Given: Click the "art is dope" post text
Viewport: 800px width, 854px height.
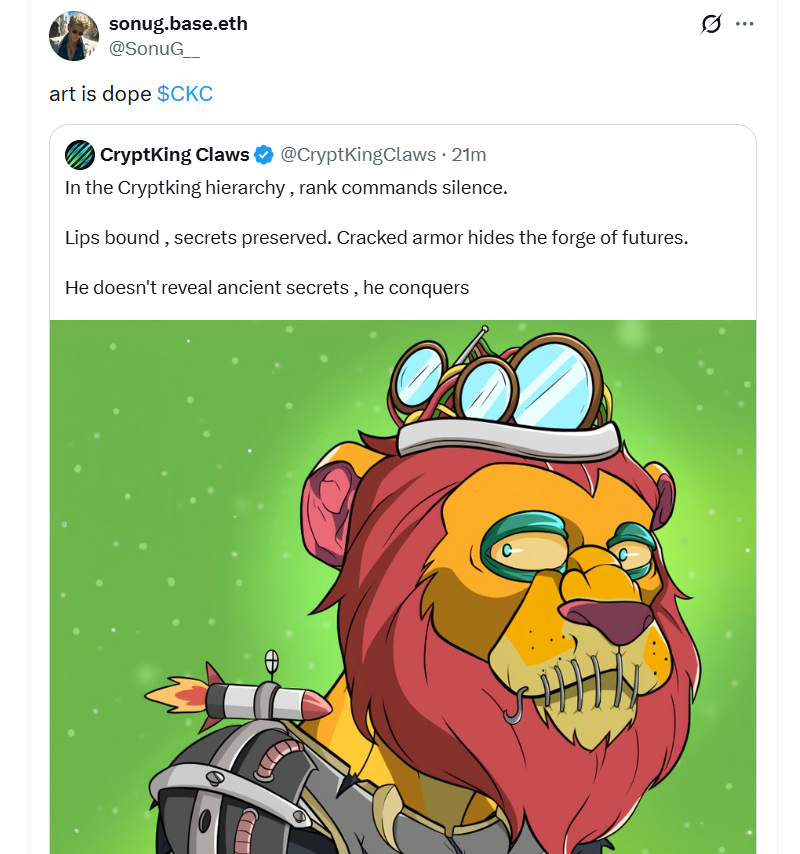Looking at the screenshot, I should click(100, 93).
